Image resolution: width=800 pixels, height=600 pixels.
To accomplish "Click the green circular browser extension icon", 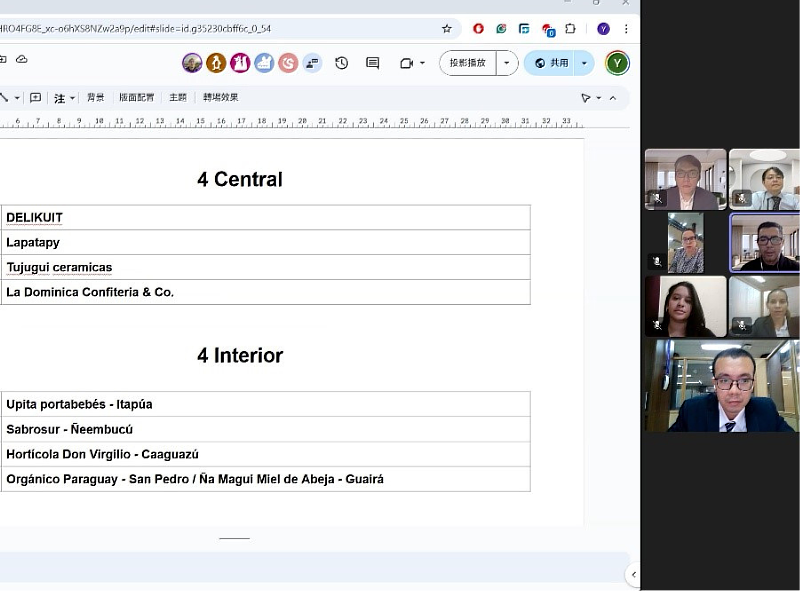I will click(x=501, y=29).
